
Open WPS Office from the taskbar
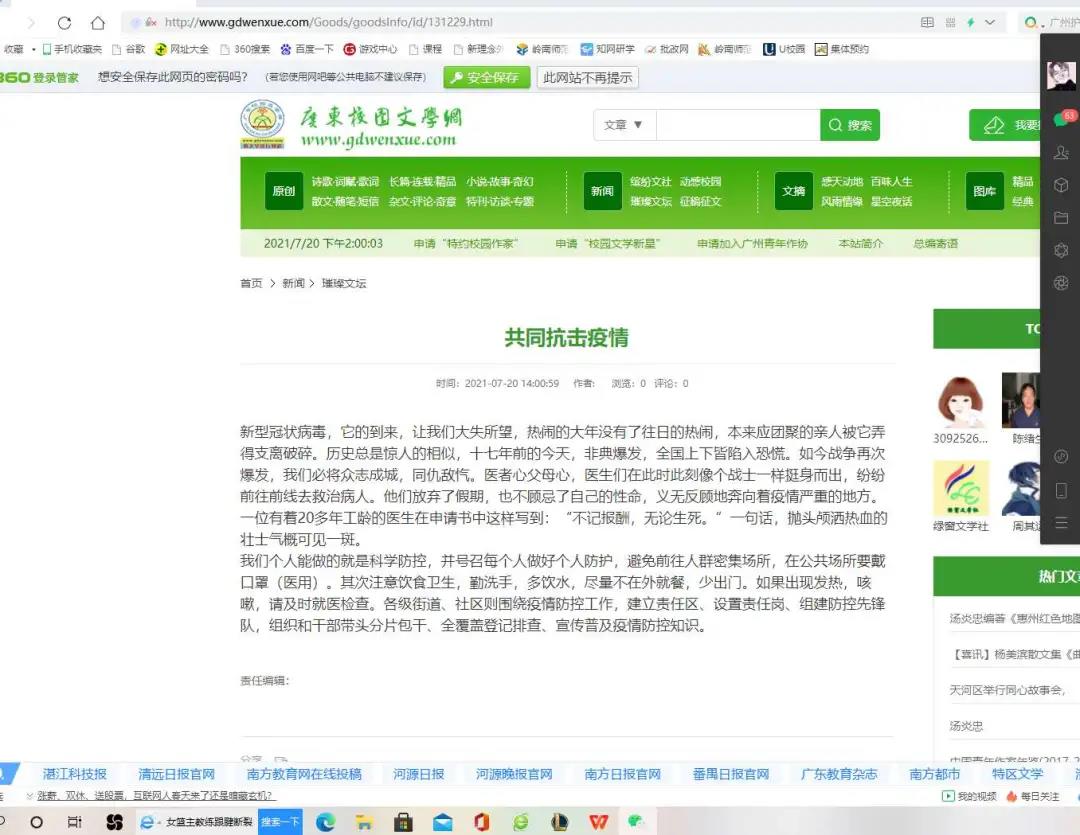pyautogui.click(x=598, y=822)
